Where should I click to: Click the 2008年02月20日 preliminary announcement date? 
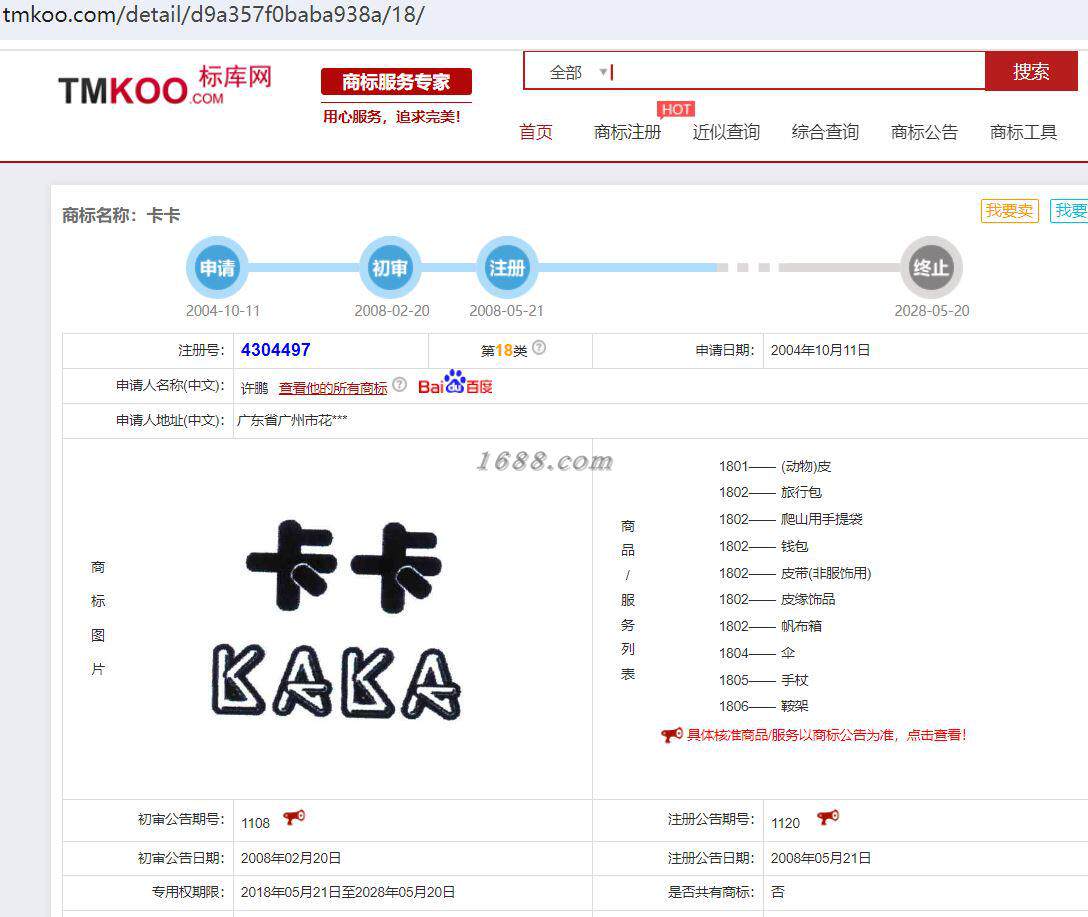point(291,858)
